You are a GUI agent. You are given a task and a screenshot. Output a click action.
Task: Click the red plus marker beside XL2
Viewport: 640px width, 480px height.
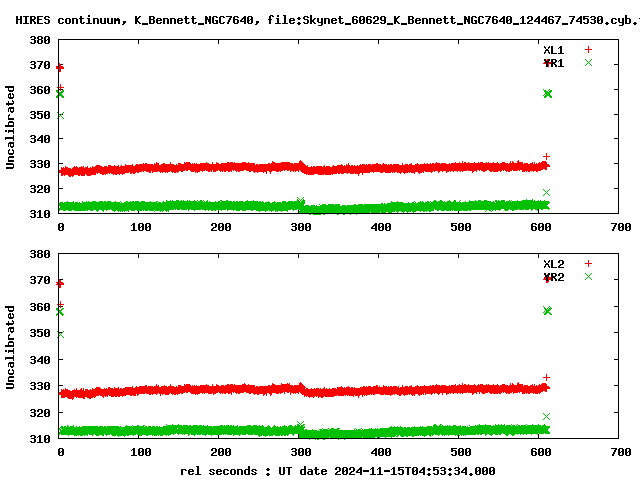coord(588,264)
